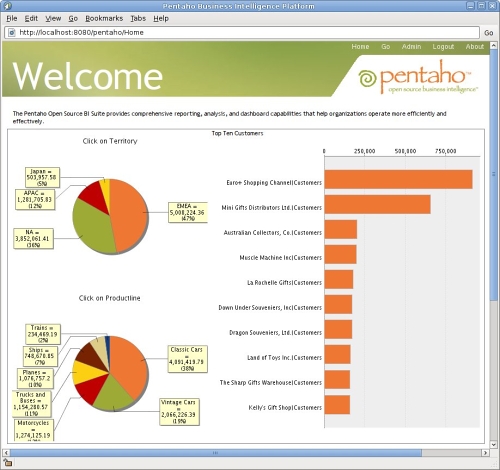Image resolution: width=500 pixels, height=470 pixels.
Task: Click the Vintage Cars label box
Action: 179,412
